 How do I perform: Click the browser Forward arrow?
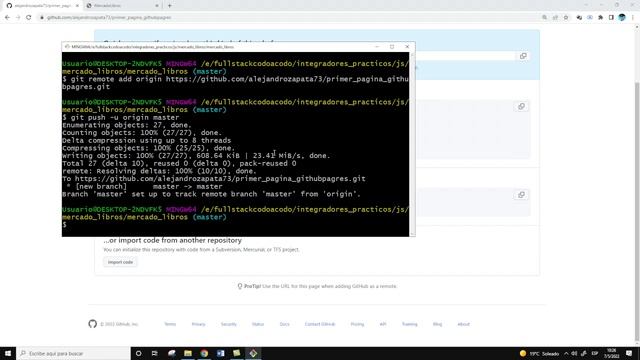click(x=18, y=18)
